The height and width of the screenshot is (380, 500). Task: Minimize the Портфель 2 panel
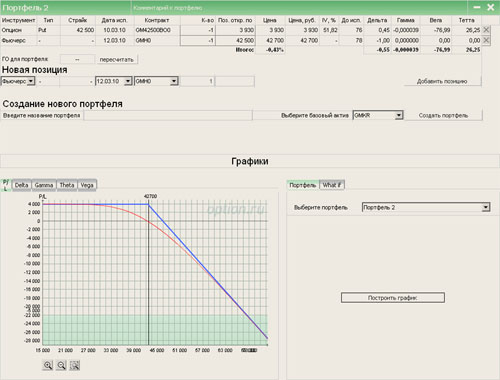coord(477,7)
